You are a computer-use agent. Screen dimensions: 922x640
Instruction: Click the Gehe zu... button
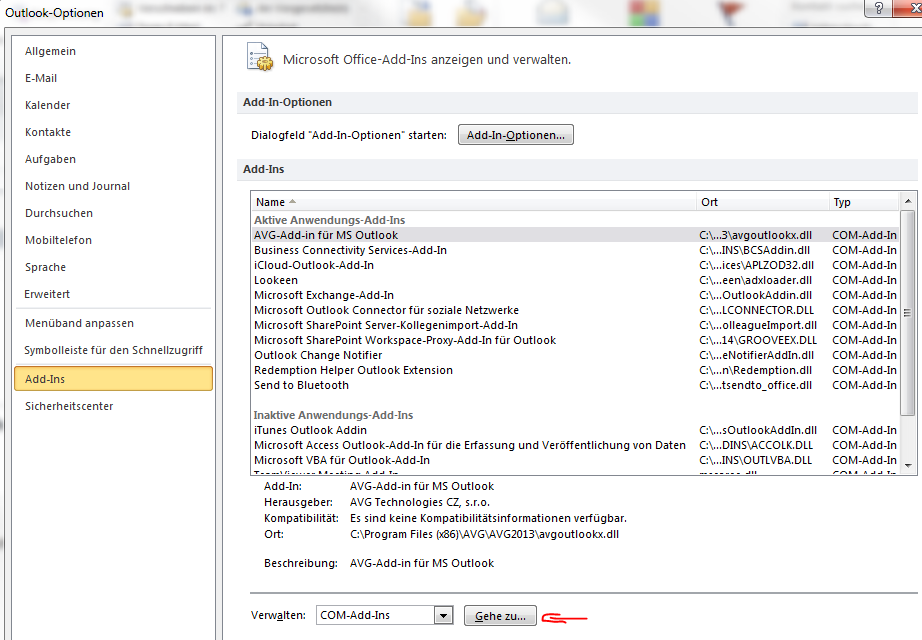pos(500,616)
